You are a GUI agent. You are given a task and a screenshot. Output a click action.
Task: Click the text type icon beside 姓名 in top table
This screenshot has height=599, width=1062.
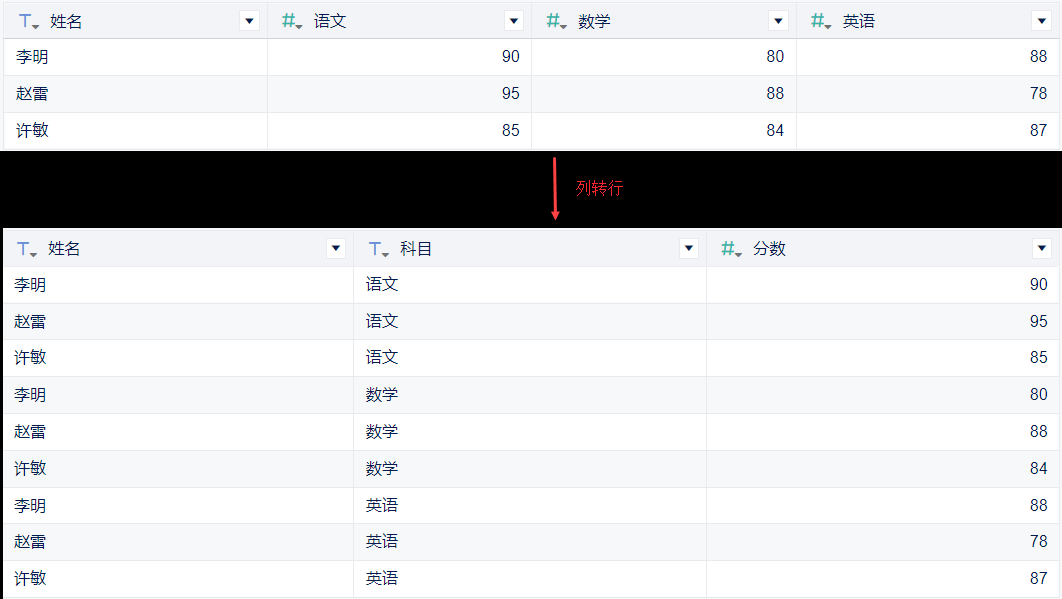(28, 21)
